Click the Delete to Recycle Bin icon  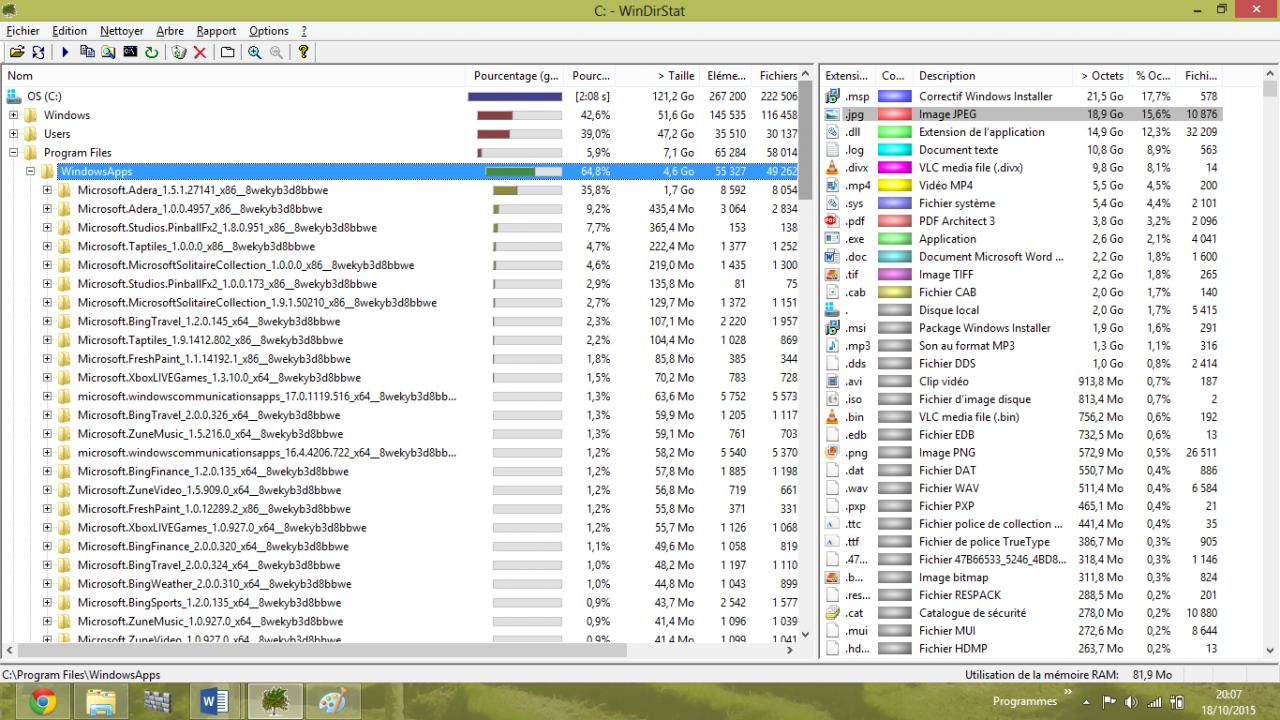pos(179,52)
